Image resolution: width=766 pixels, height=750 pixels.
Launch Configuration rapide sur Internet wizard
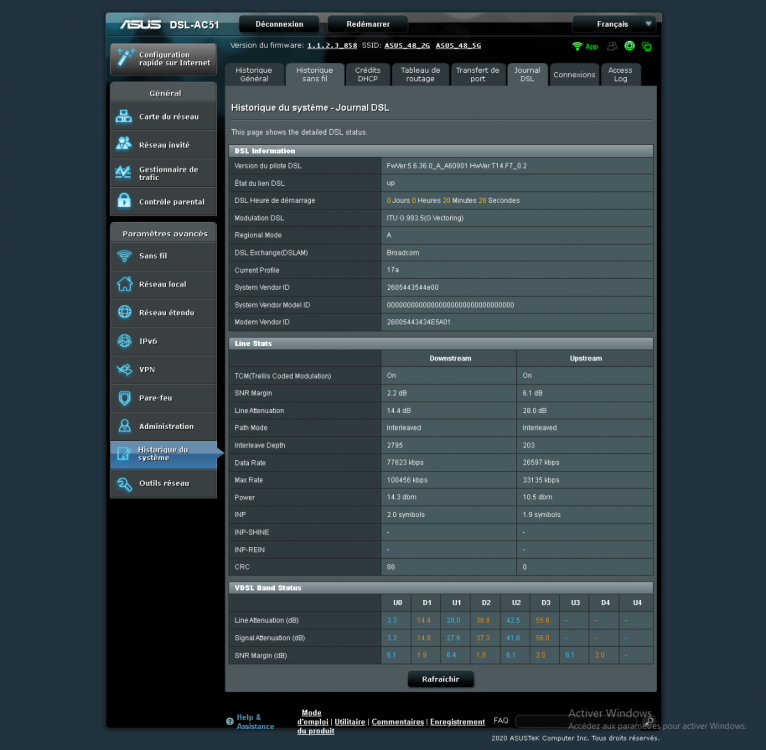163,59
